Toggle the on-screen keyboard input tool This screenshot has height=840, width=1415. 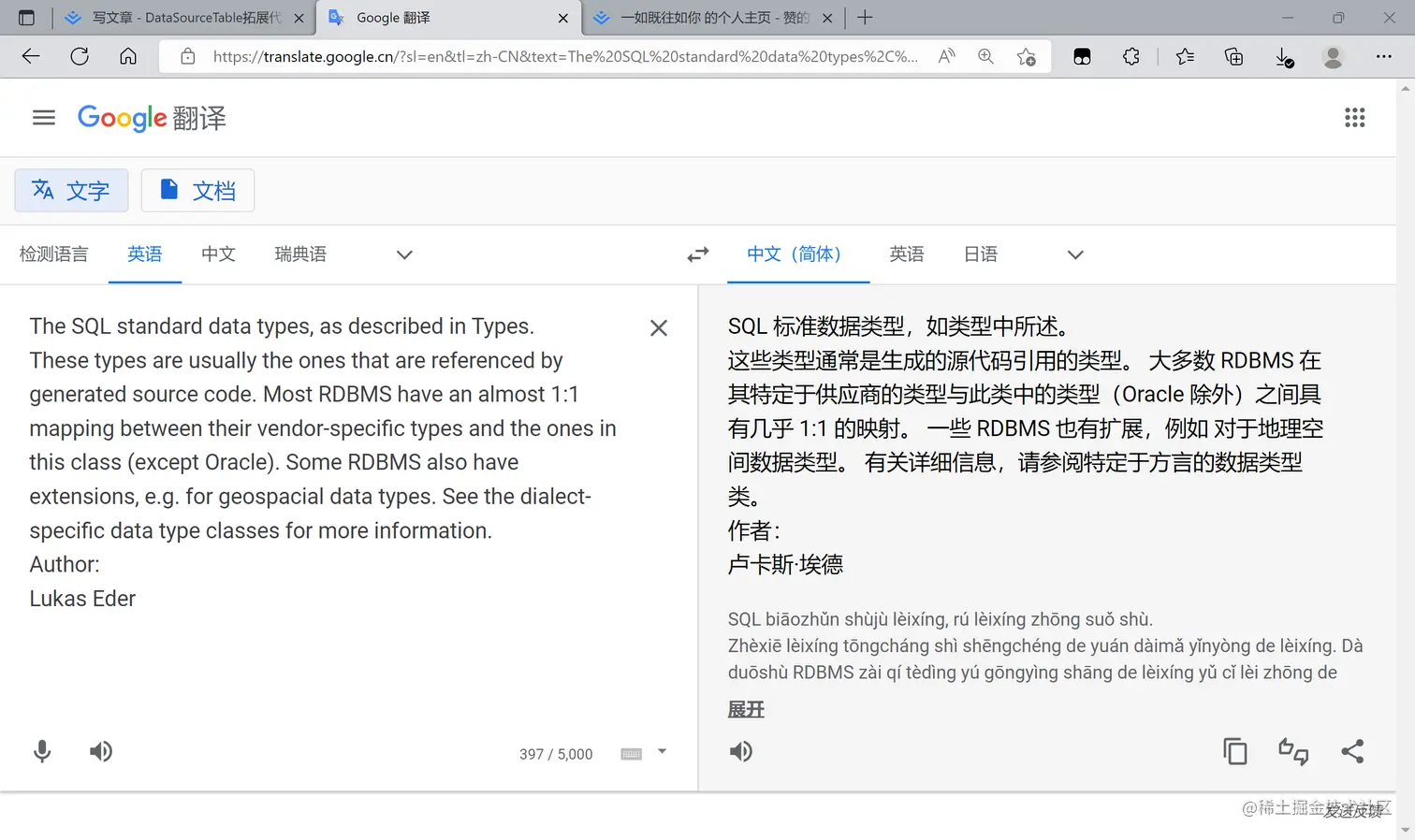pos(632,754)
